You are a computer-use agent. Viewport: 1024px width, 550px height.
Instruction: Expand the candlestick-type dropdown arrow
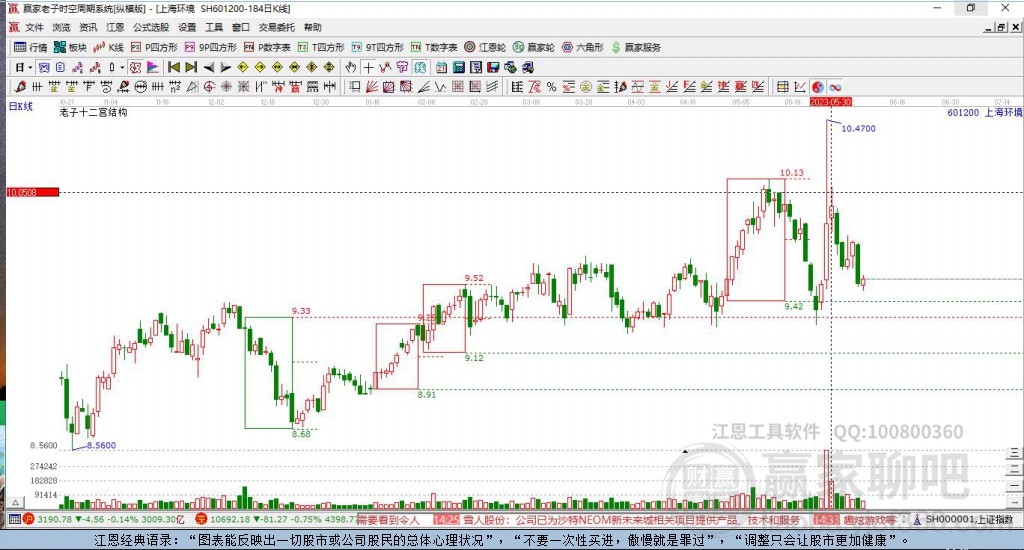[122, 67]
